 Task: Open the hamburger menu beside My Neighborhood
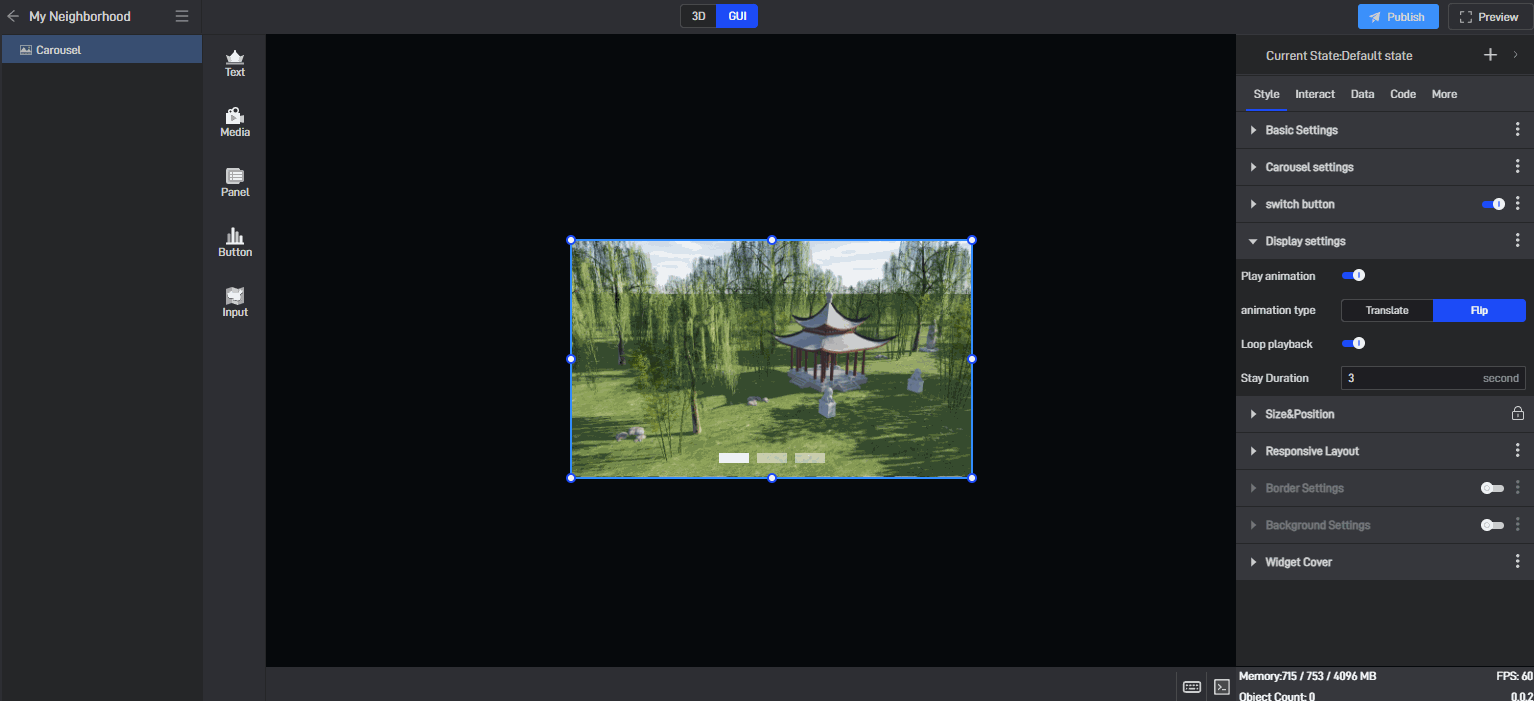[x=181, y=16]
